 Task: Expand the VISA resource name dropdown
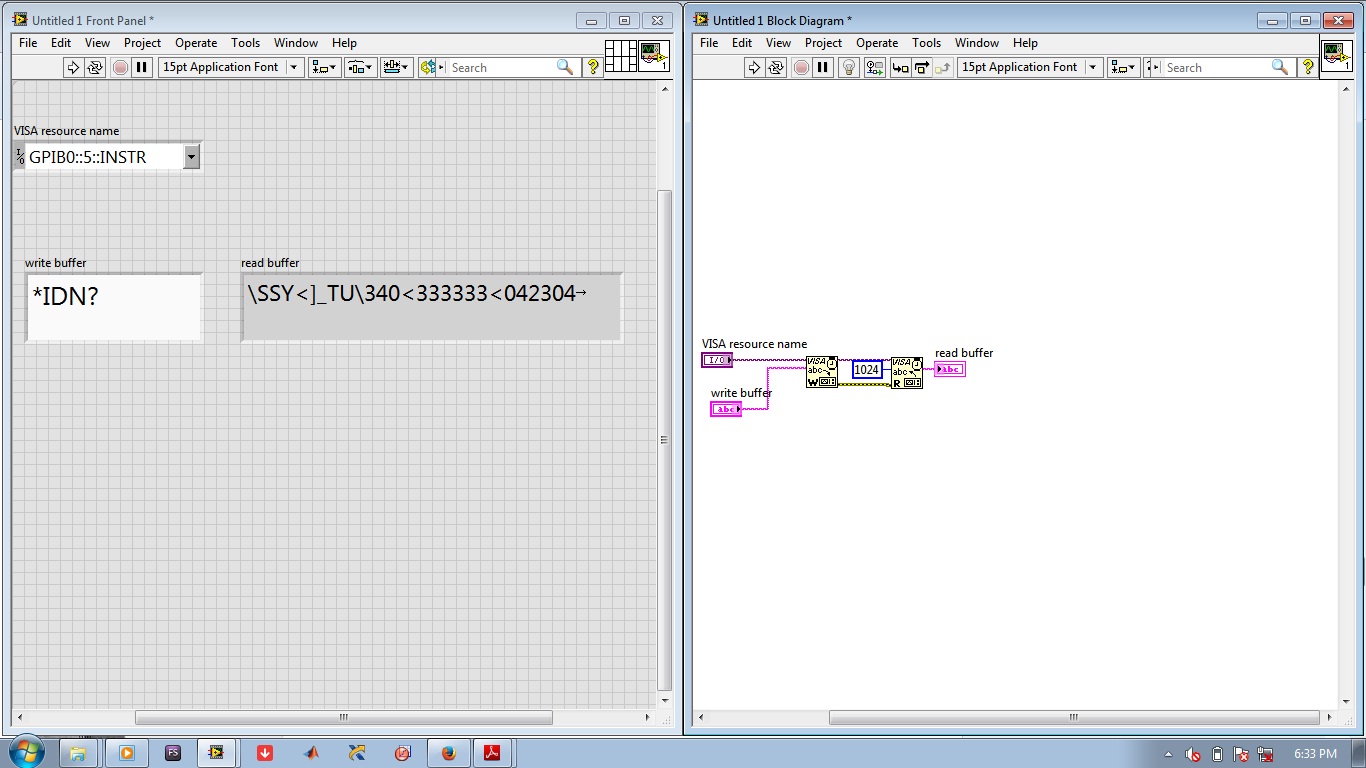192,156
